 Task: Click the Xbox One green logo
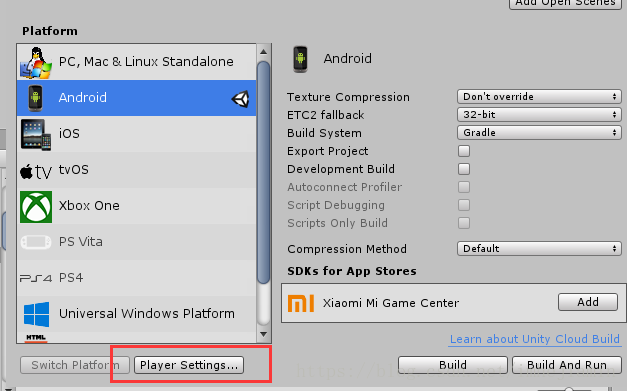[36, 207]
